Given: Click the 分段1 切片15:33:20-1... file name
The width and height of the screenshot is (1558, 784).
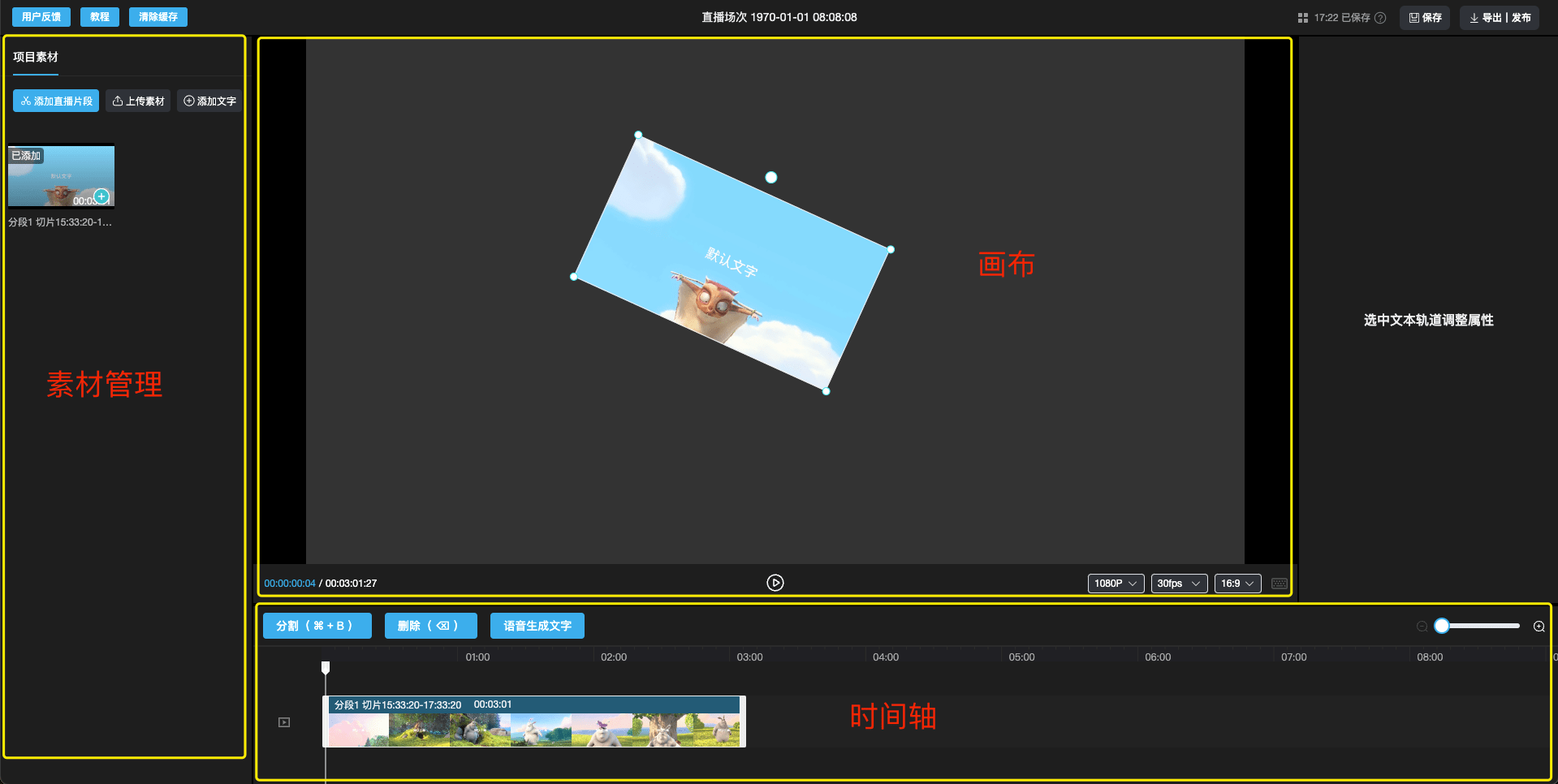Looking at the screenshot, I should (x=60, y=222).
